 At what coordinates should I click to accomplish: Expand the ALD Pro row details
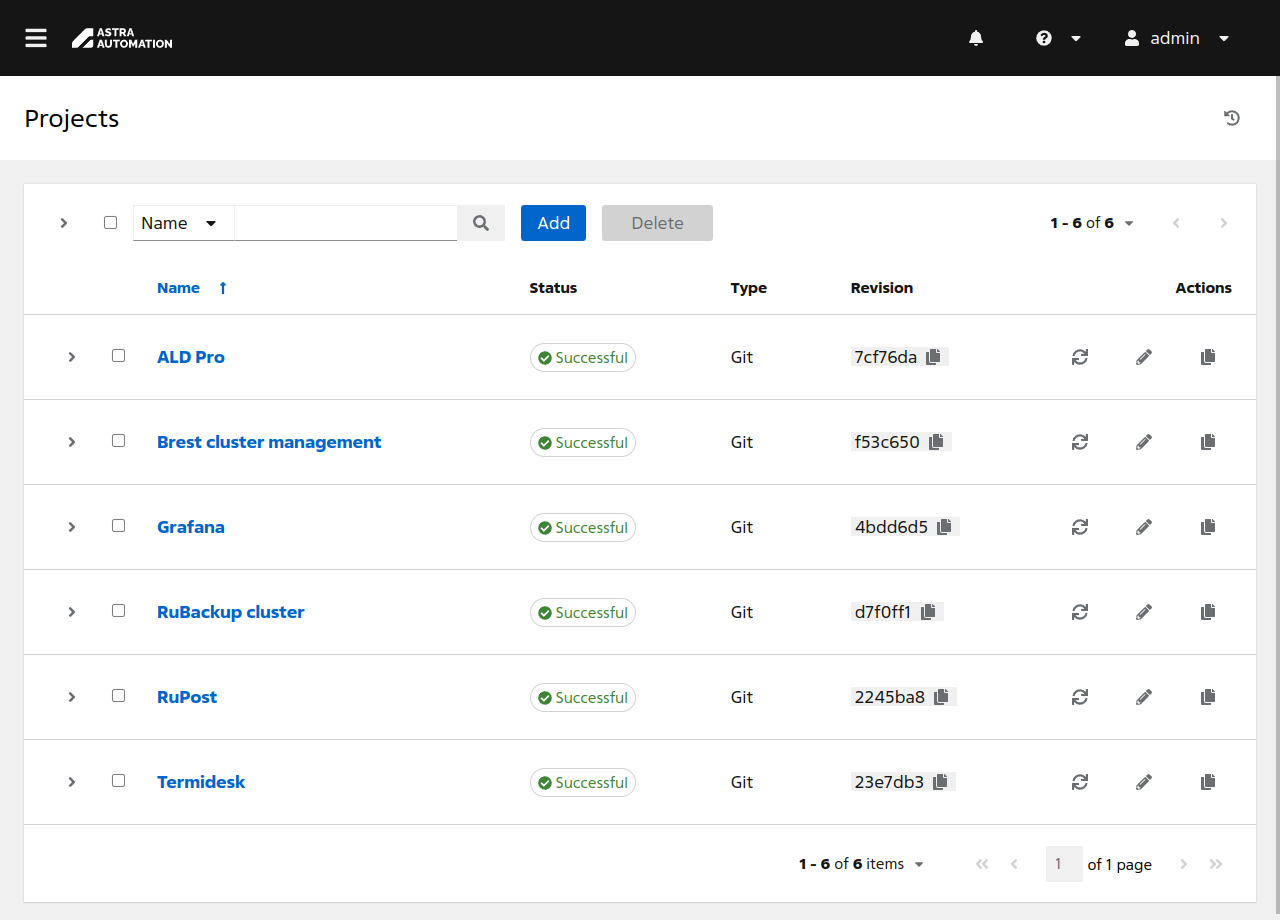(x=72, y=357)
